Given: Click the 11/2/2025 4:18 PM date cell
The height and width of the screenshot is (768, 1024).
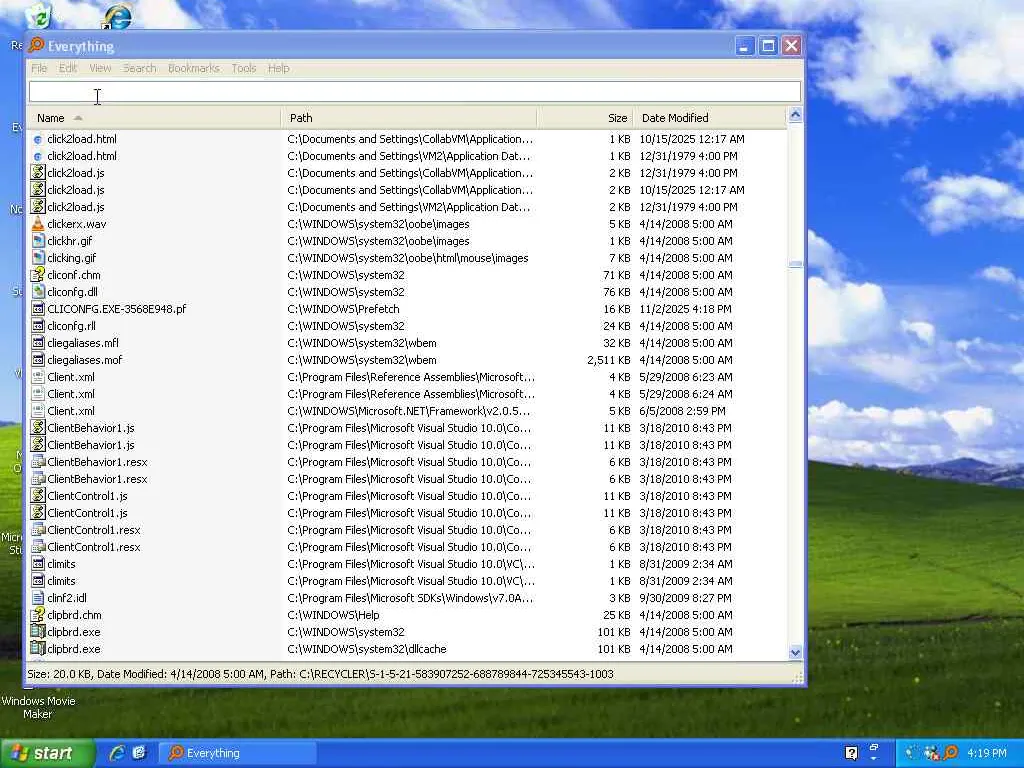Looking at the screenshot, I should [x=685, y=309].
